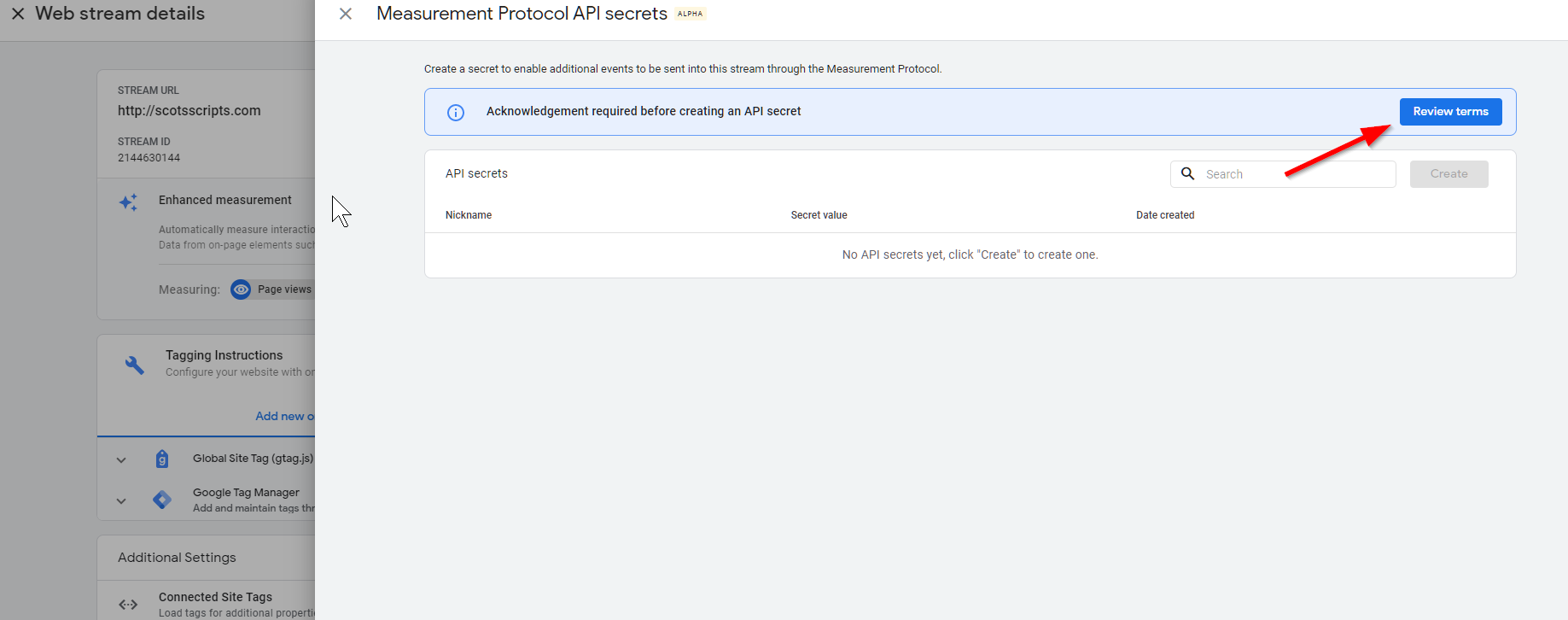Click the Page views eye icon
This screenshot has height=620, width=1568.
click(242, 290)
